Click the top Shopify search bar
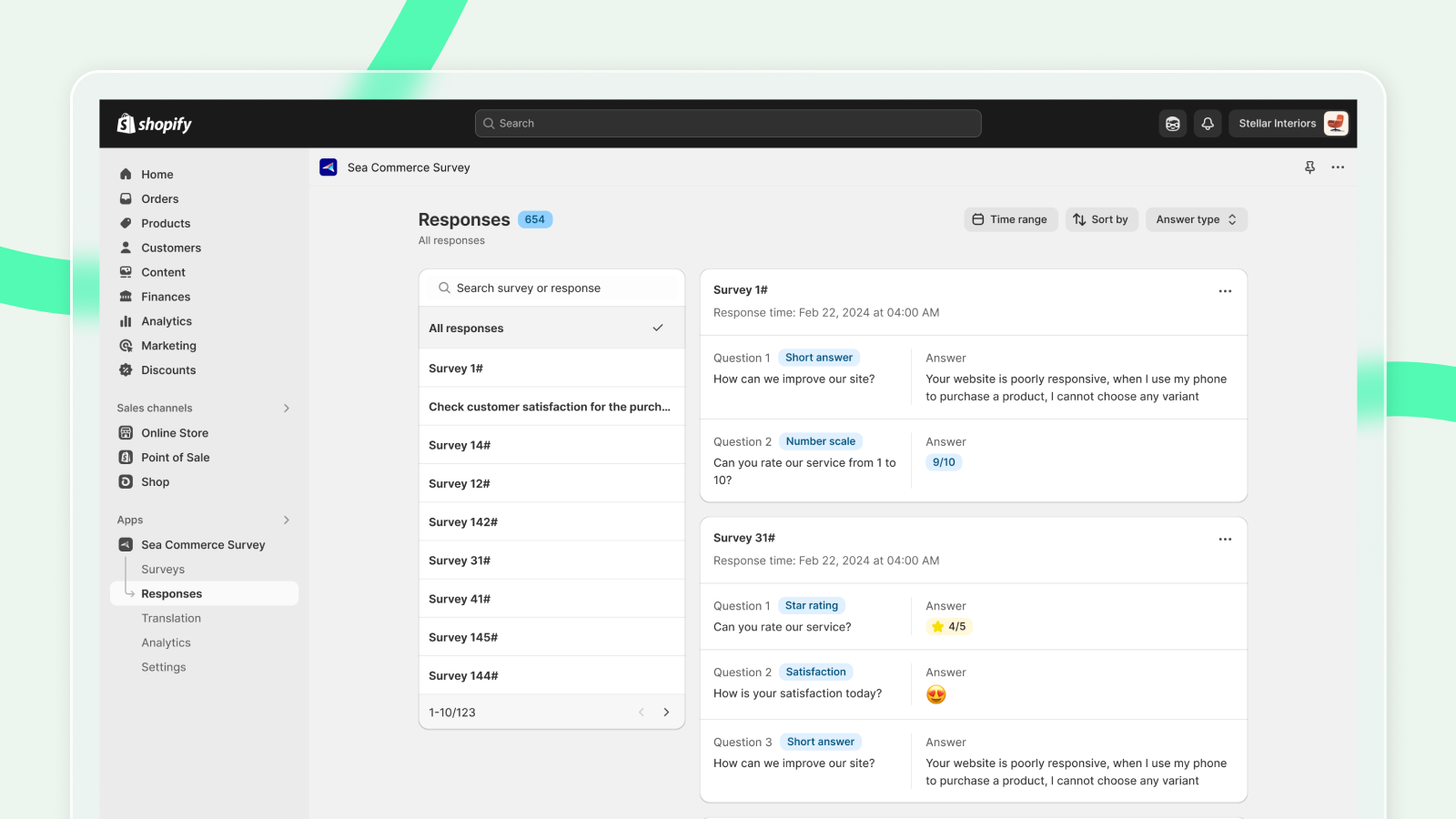 [x=727, y=124]
